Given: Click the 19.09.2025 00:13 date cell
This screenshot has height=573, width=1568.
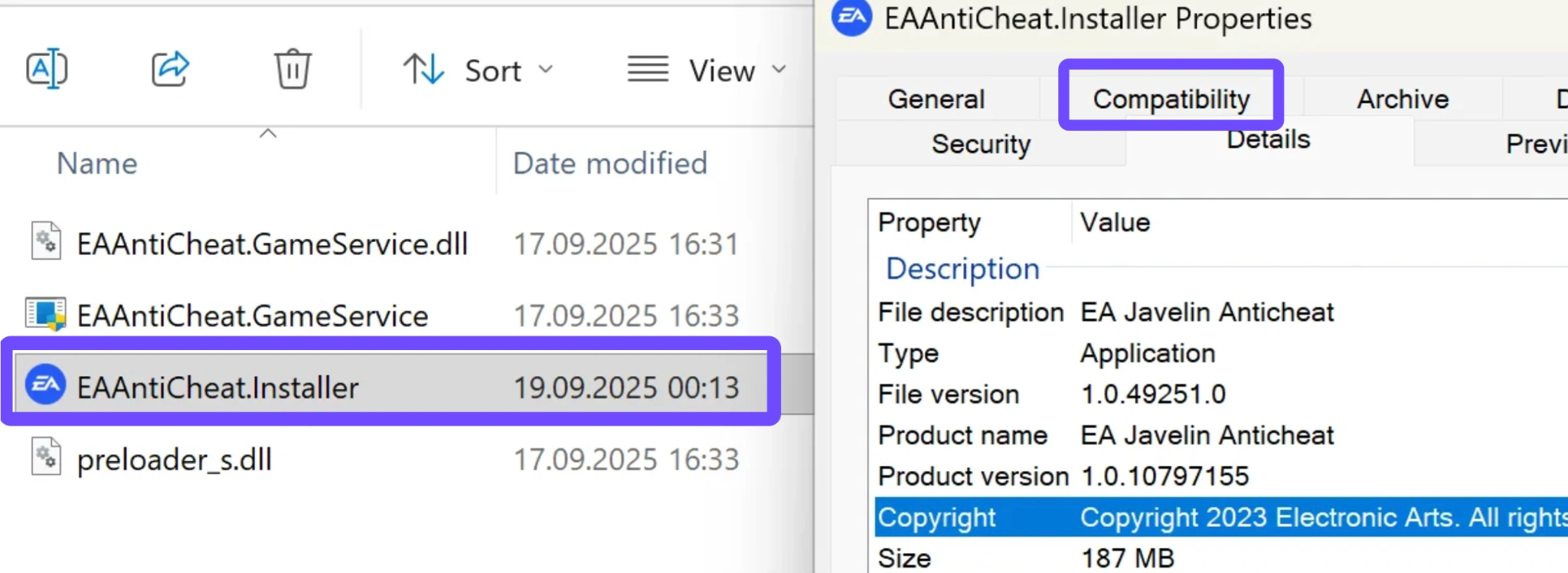Looking at the screenshot, I should (626, 387).
